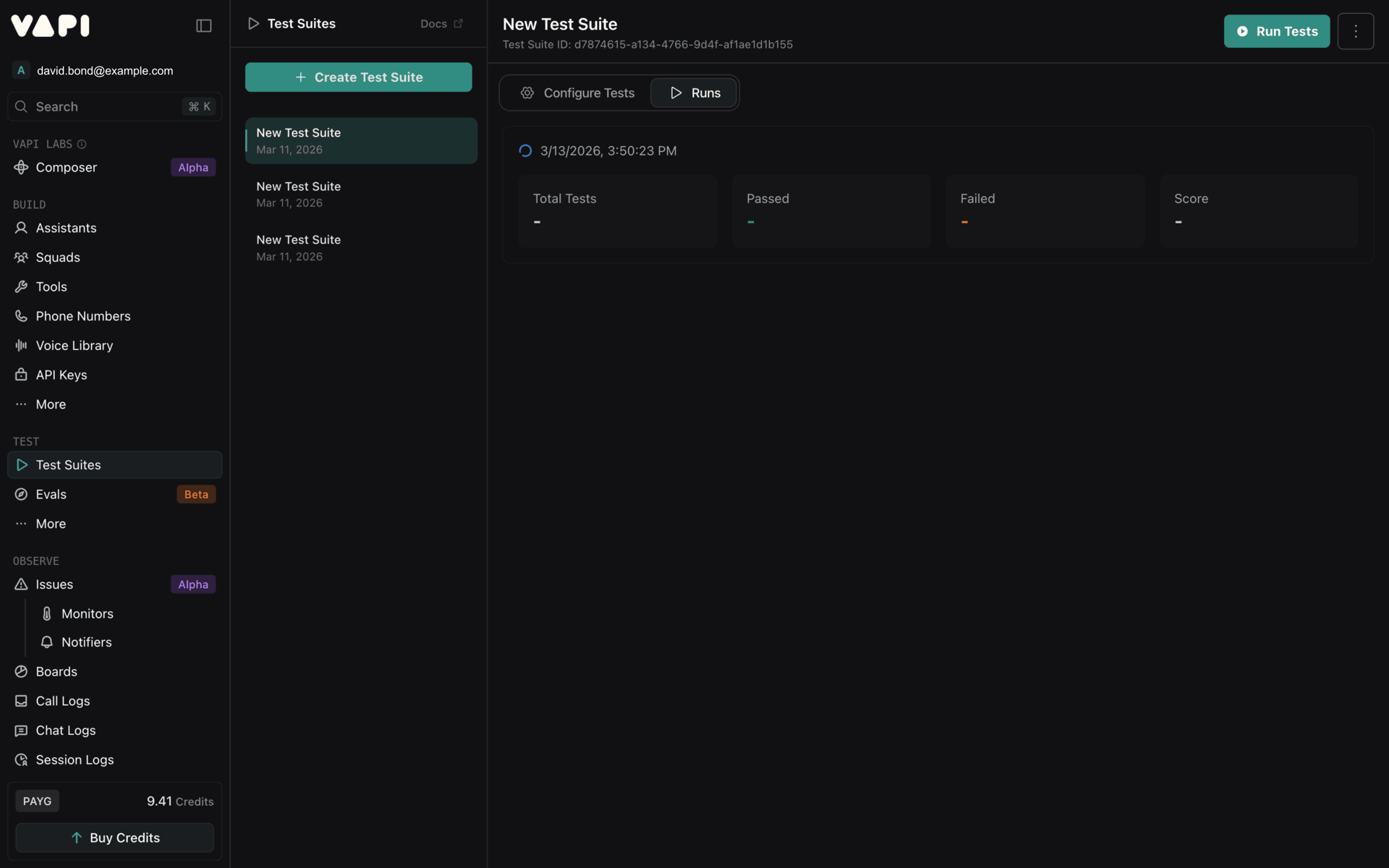The width and height of the screenshot is (1389, 868).
Task: Open Evals page
Action: tap(114, 494)
